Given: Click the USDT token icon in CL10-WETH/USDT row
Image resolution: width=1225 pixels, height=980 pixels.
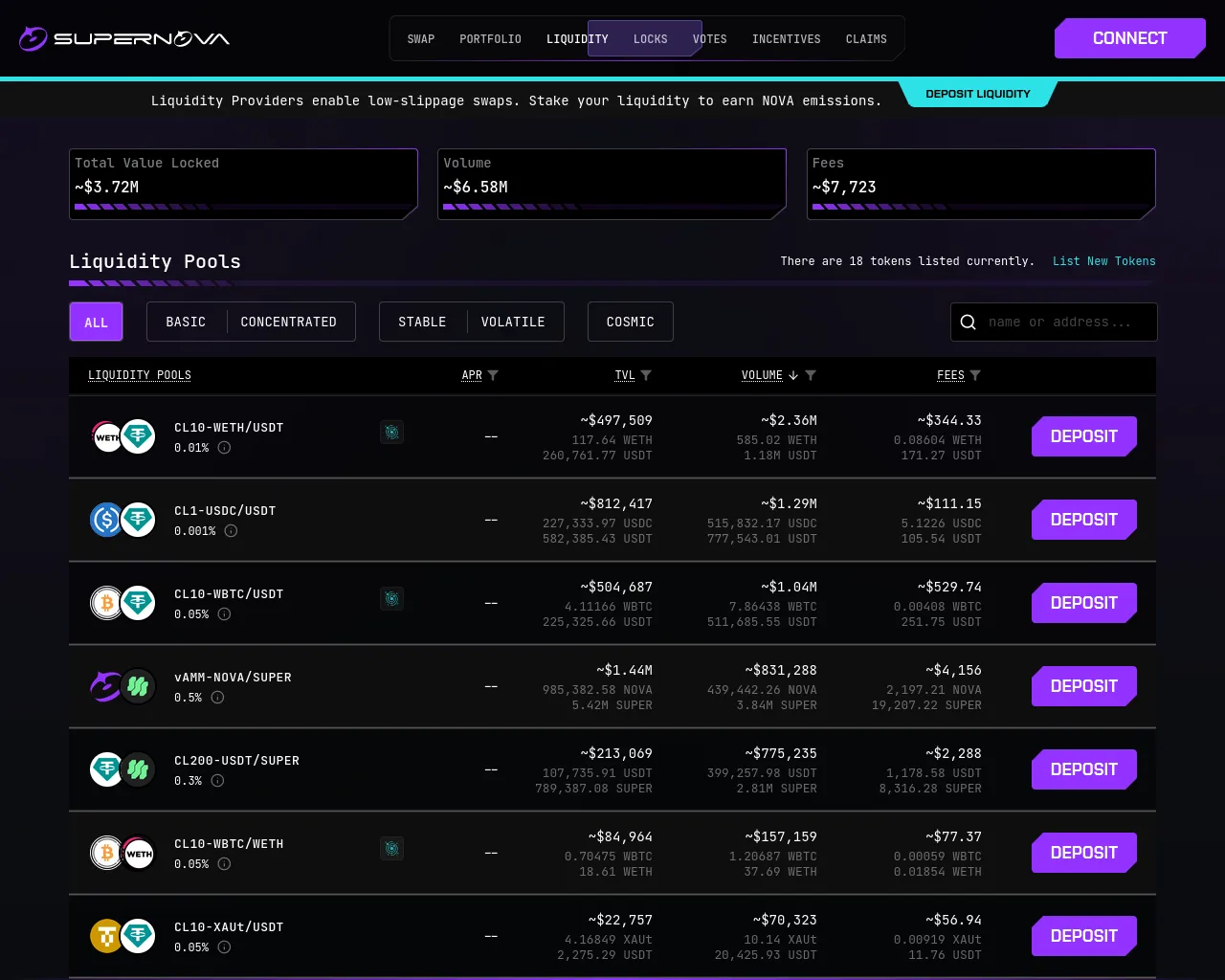Looking at the screenshot, I should 138,436.
